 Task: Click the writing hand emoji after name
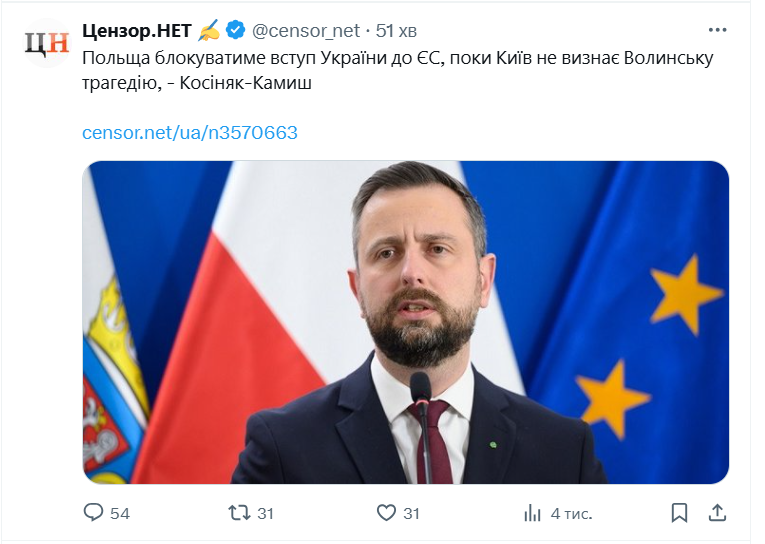coord(207,30)
